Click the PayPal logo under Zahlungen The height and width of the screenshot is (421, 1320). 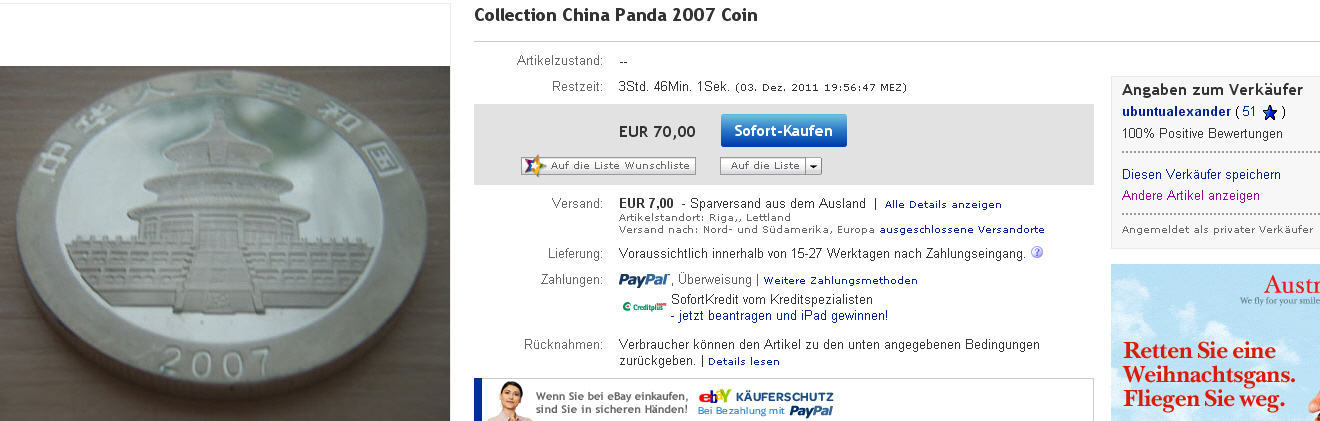644,280
